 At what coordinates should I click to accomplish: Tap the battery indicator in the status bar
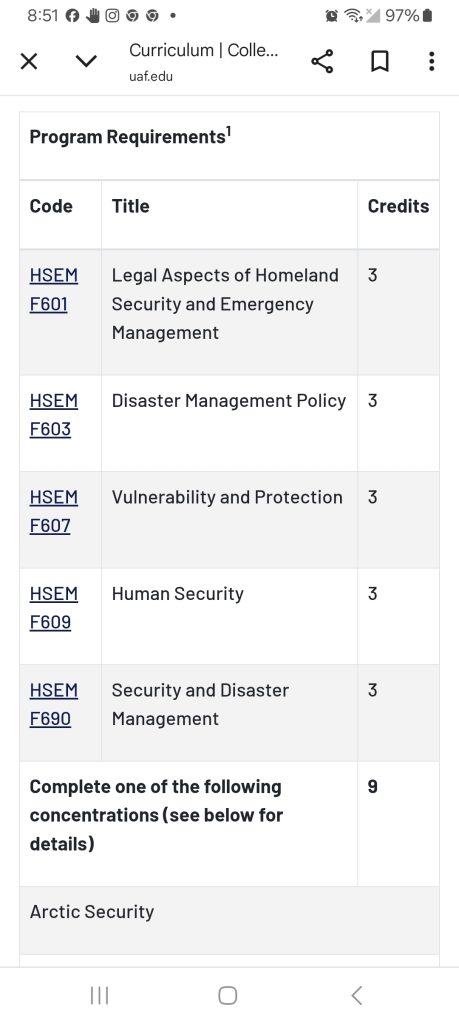tap(428, 16)
